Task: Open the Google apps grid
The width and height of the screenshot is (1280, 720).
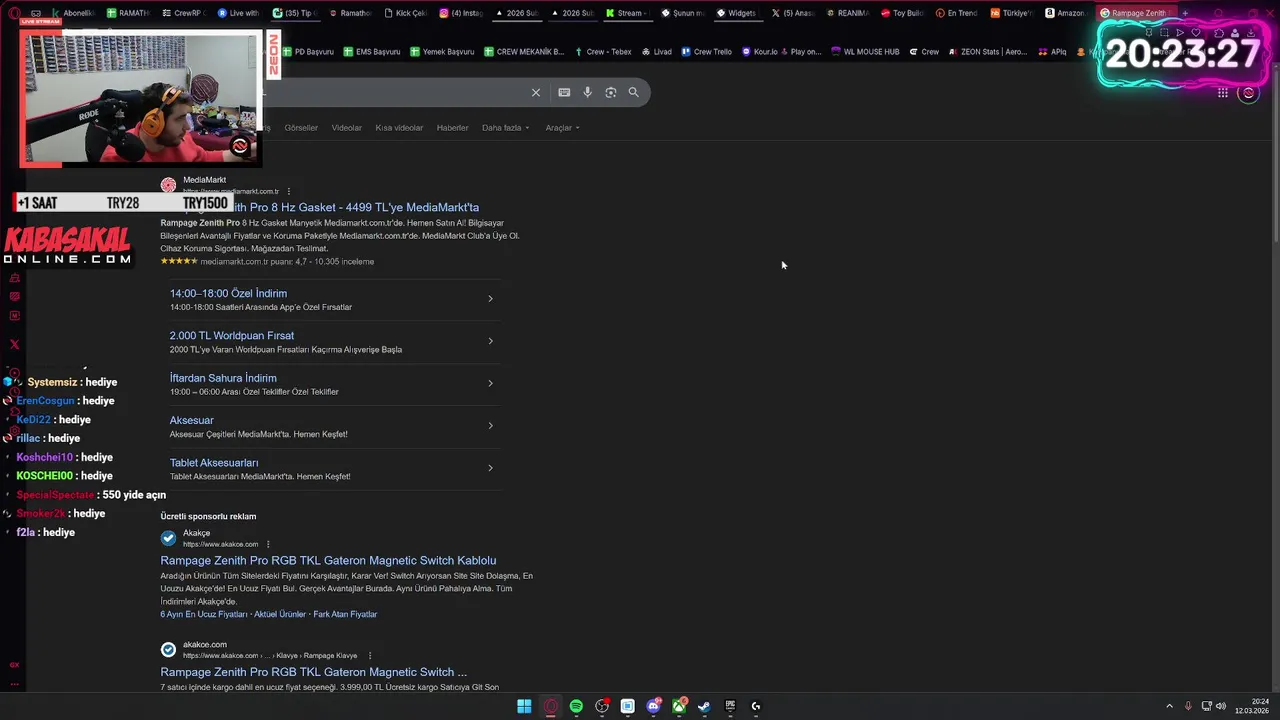Action: tap(1223, 93)
